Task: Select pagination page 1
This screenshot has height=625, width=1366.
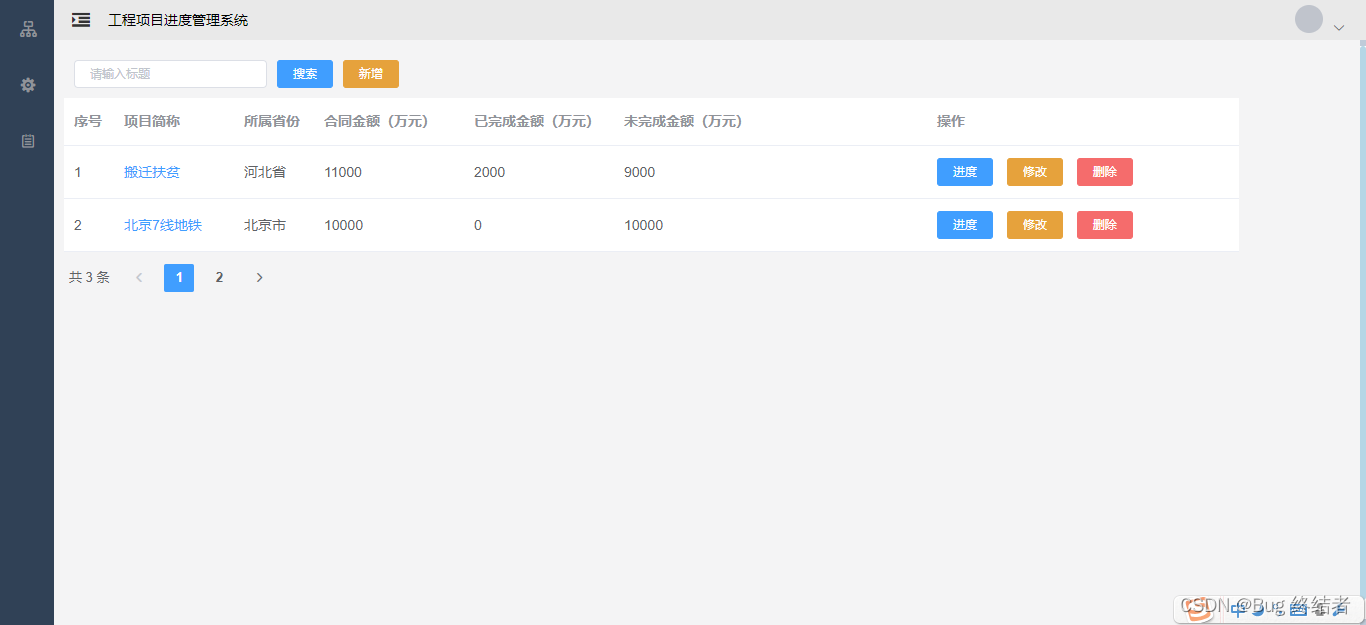Action: tap(179, 278)
